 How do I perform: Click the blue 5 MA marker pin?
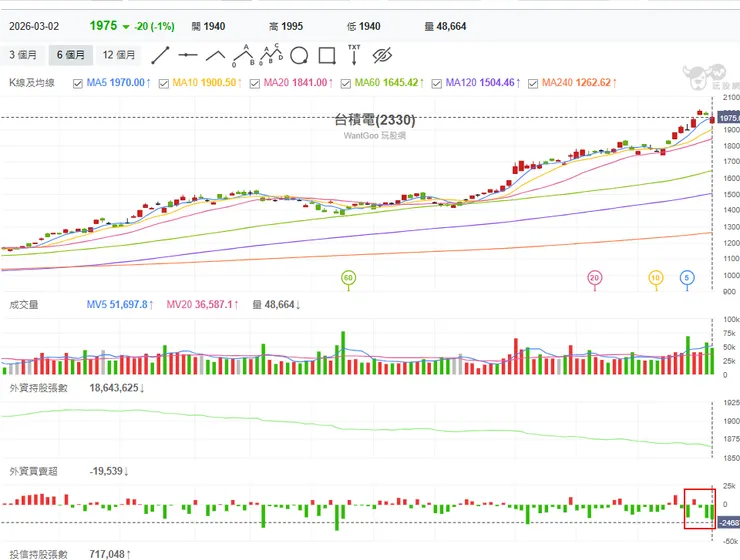tap(687, 278)
